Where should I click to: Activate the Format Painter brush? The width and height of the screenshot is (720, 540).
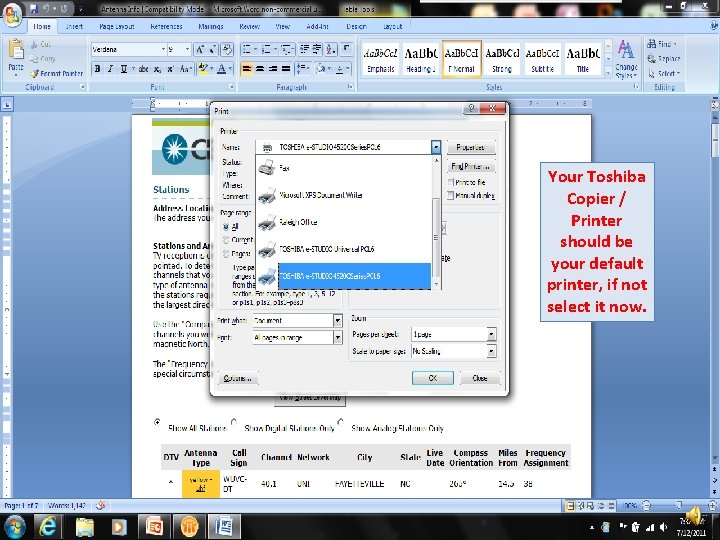tap(34, 73)
